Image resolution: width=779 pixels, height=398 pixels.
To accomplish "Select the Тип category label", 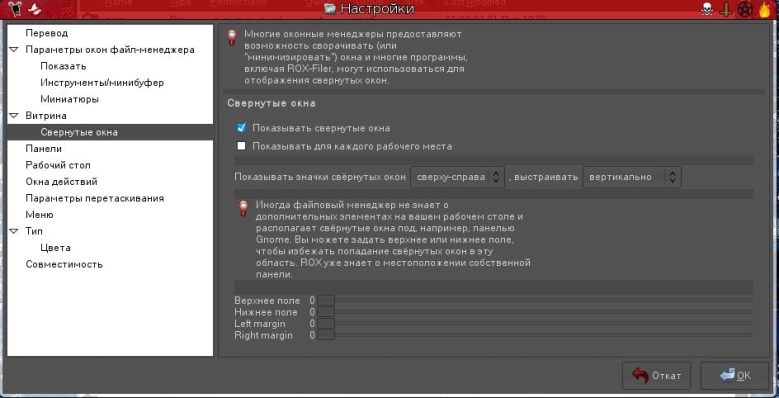I will 34,231.
